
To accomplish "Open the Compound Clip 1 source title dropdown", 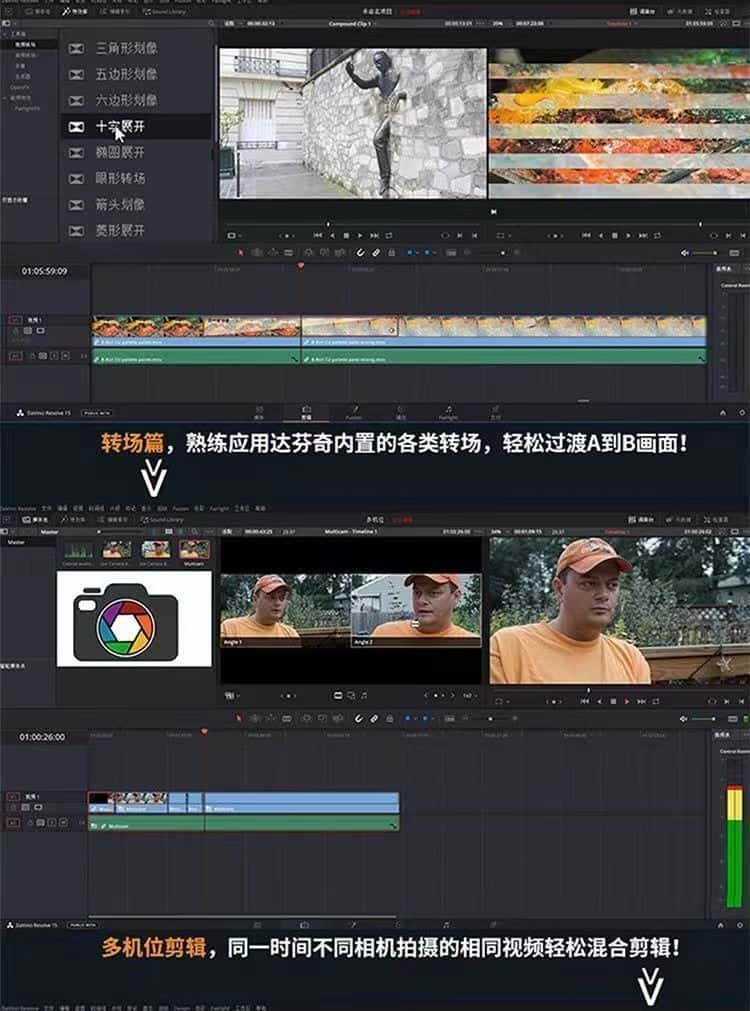I will click(x=353, y=24).
